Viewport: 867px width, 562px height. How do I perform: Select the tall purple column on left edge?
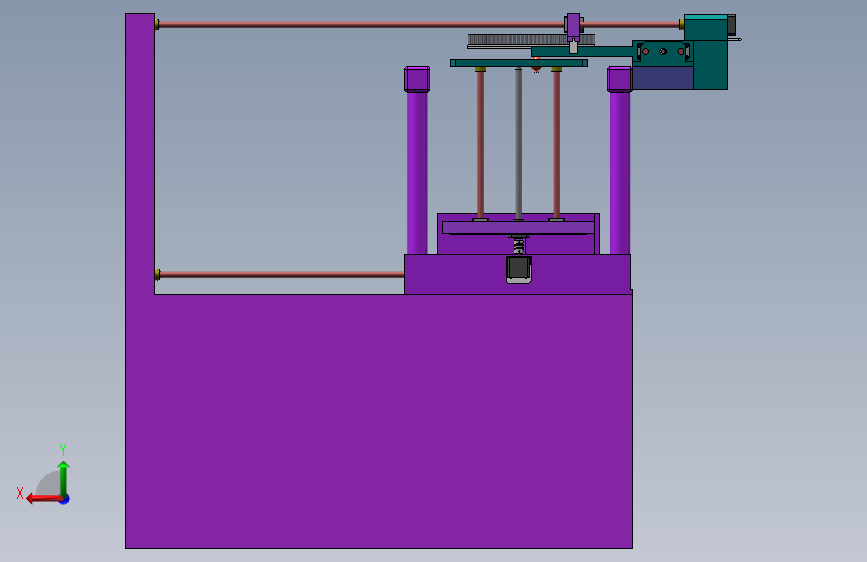[140, 154]
